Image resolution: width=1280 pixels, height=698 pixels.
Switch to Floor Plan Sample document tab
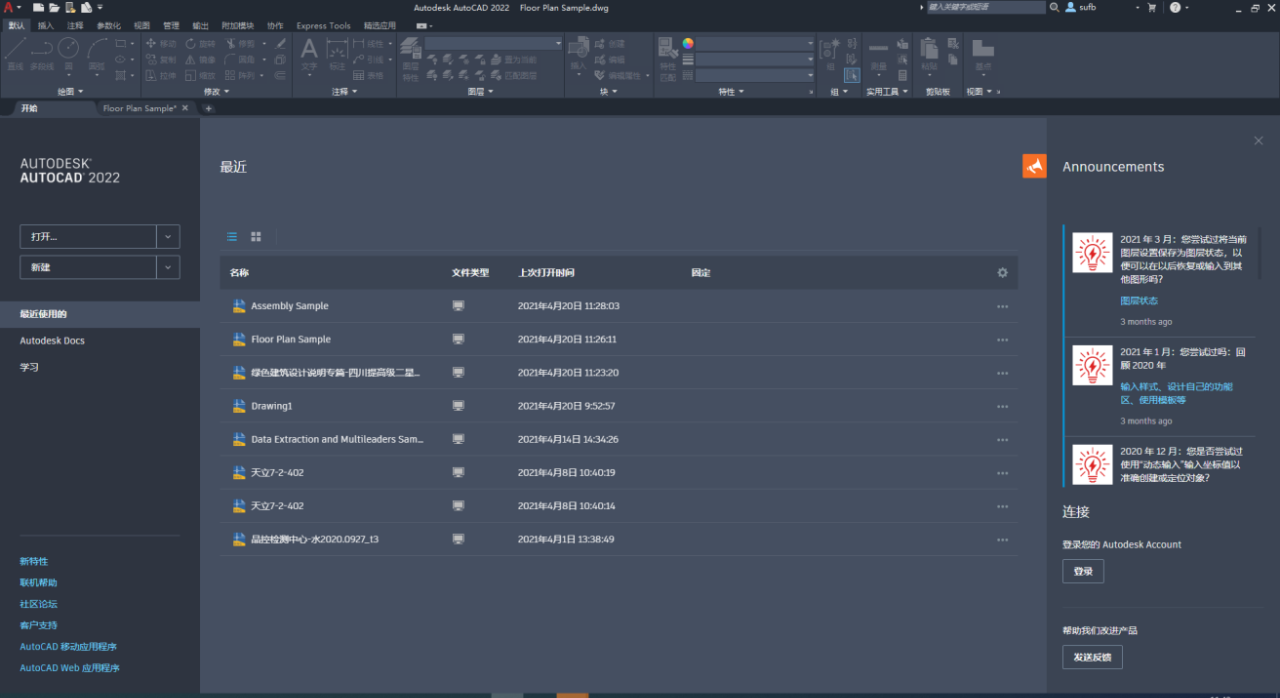[139, 108]
